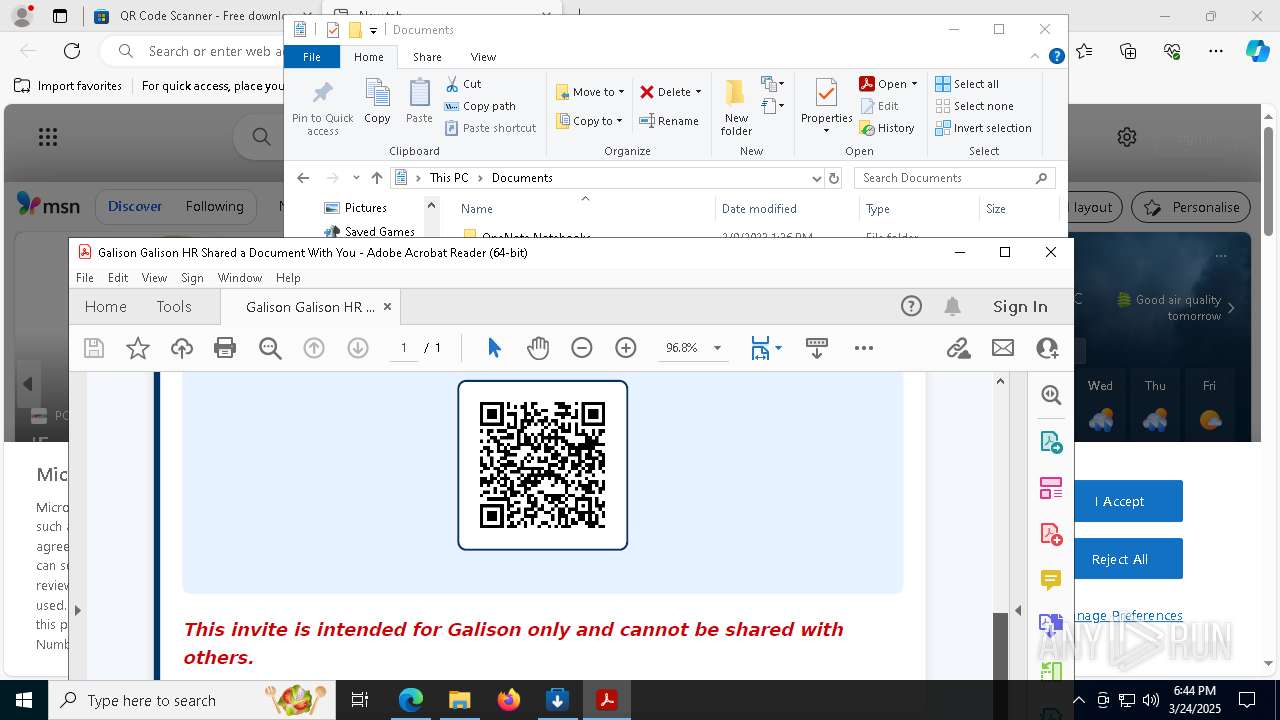Go to previous page arrow
This screenshot has height=720, width=1280.
(314, 348)
